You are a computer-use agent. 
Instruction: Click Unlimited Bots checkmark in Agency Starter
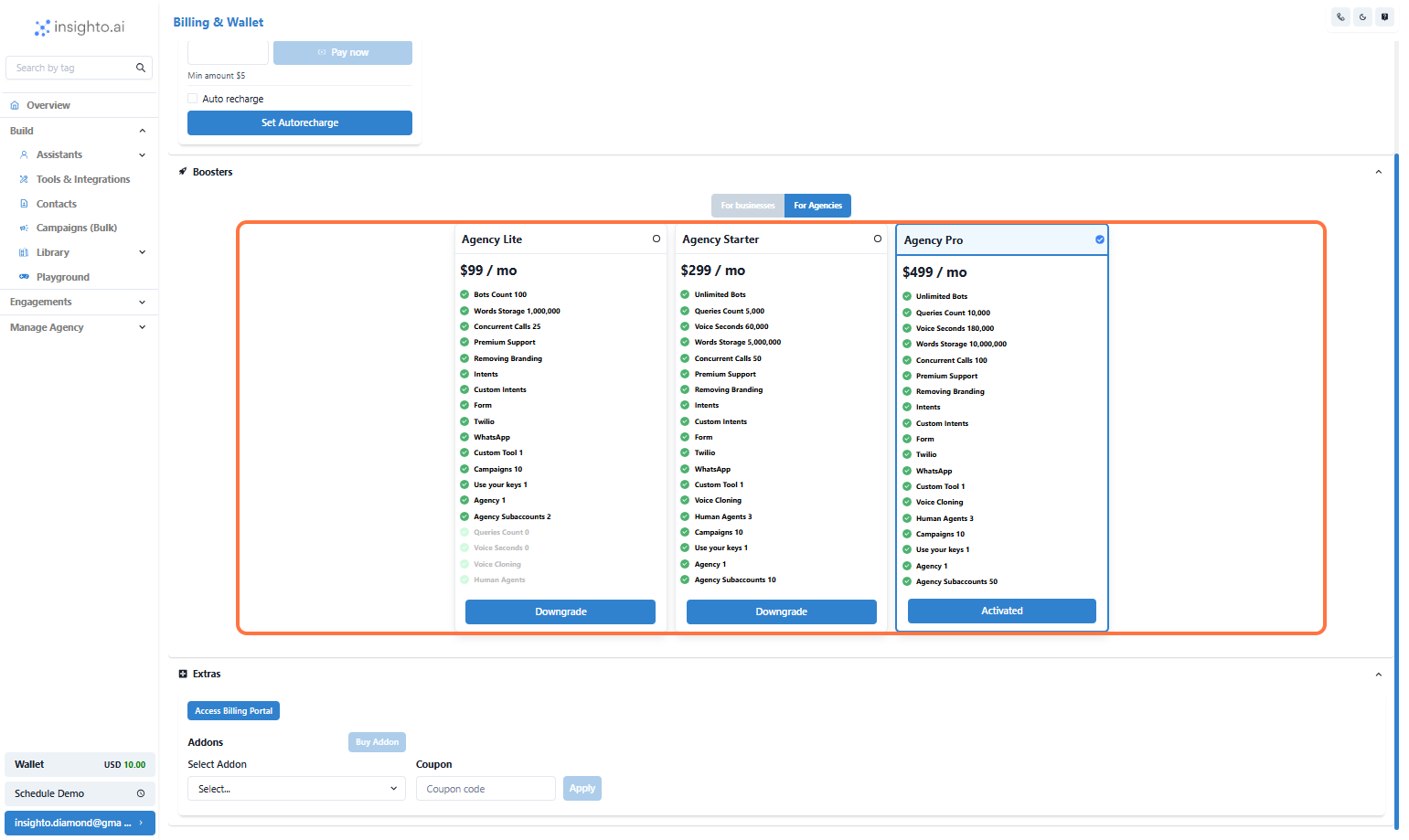pos(685,294)
